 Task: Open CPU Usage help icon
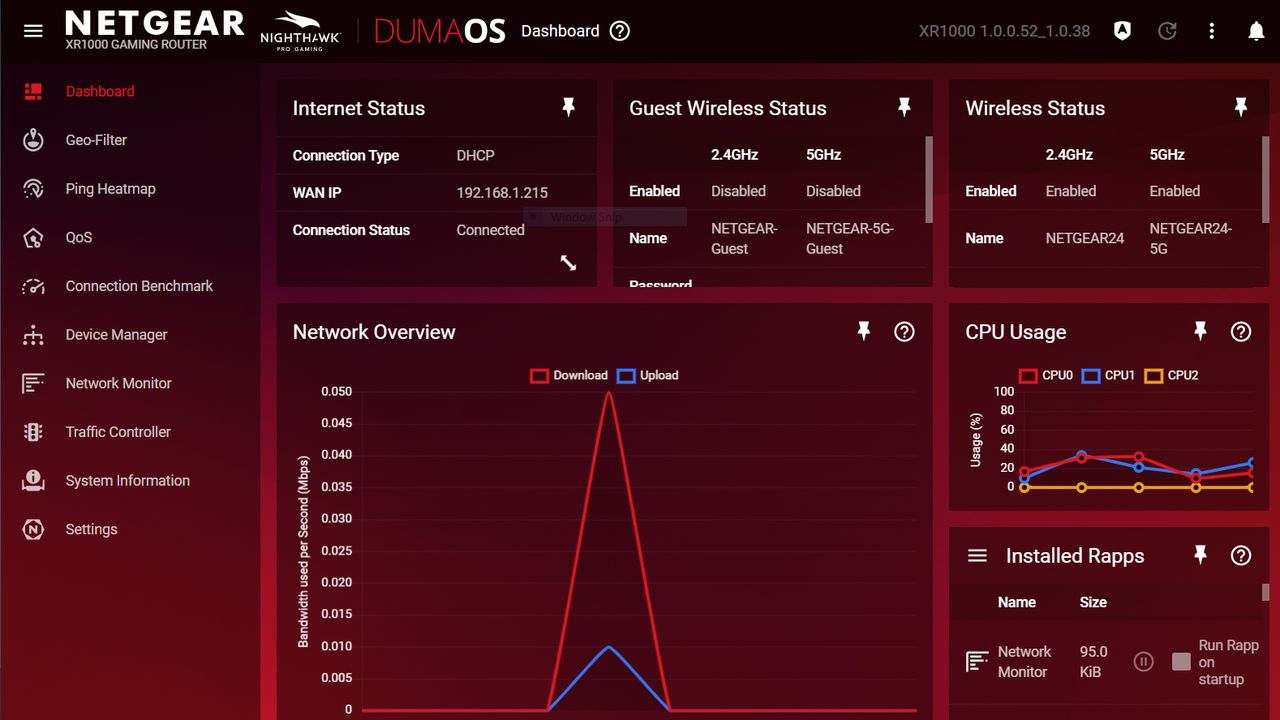1241,332
